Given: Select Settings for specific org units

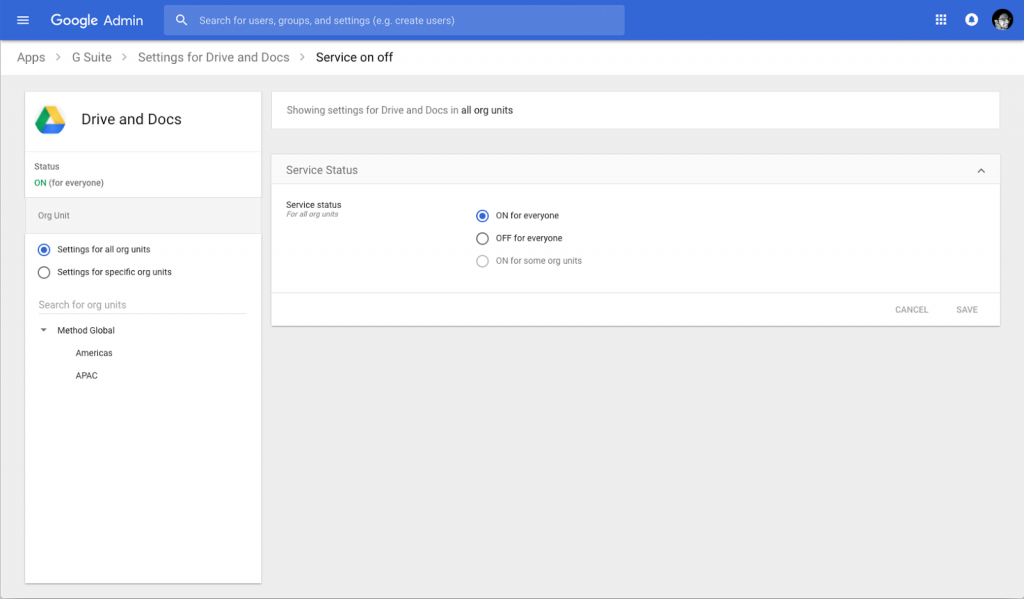Looking at the screenshot, I should pos(43,272).
